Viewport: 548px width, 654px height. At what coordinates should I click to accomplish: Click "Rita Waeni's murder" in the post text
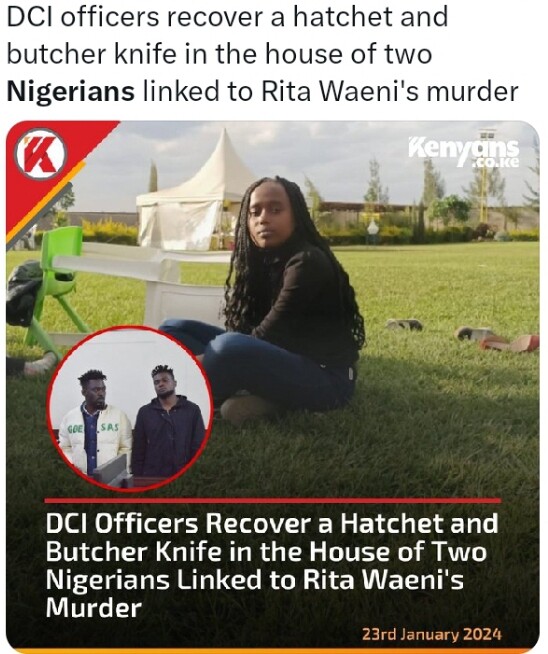(x=390, y=91)
